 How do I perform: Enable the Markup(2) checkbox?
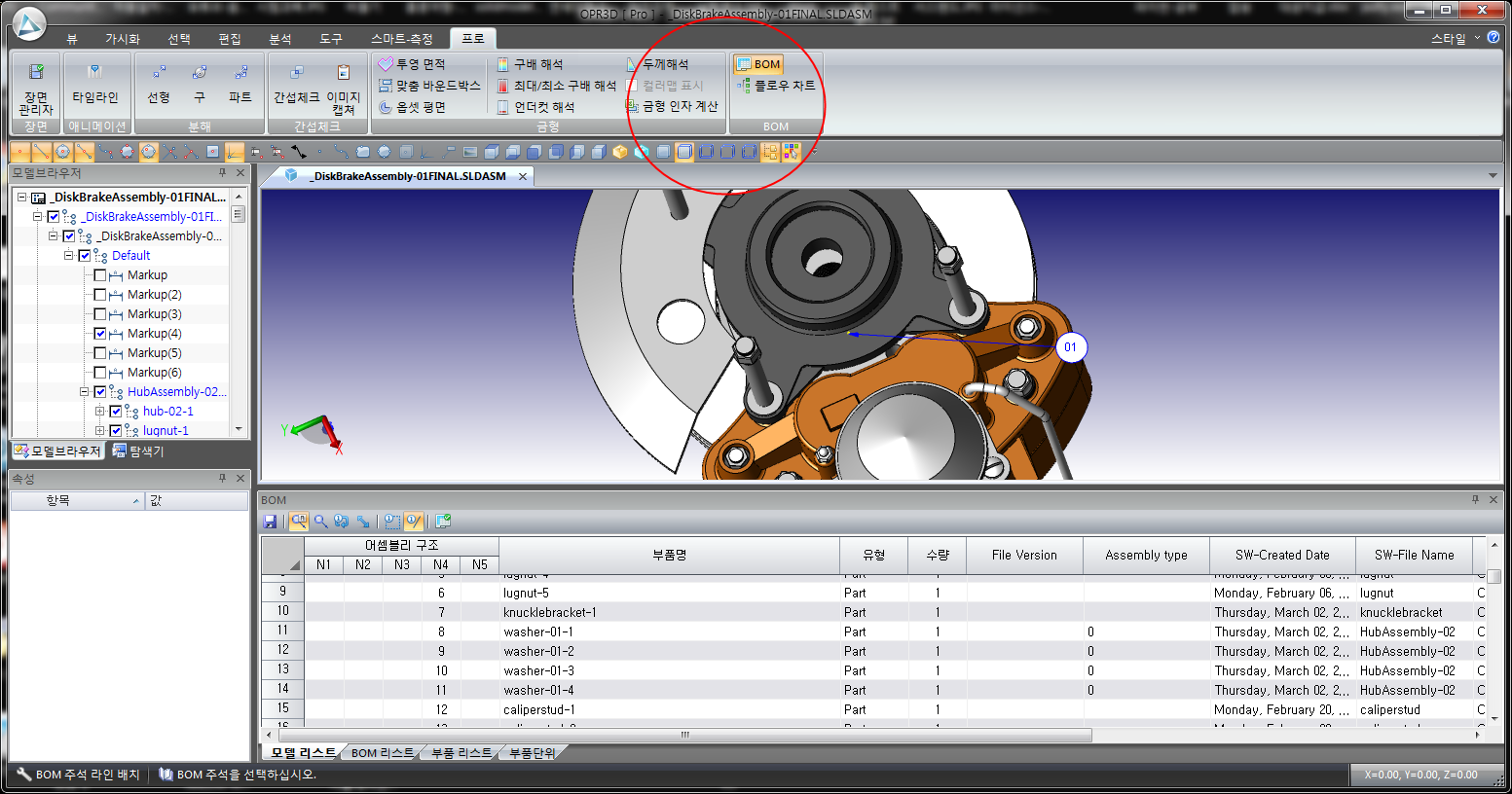tap(100, 295)
